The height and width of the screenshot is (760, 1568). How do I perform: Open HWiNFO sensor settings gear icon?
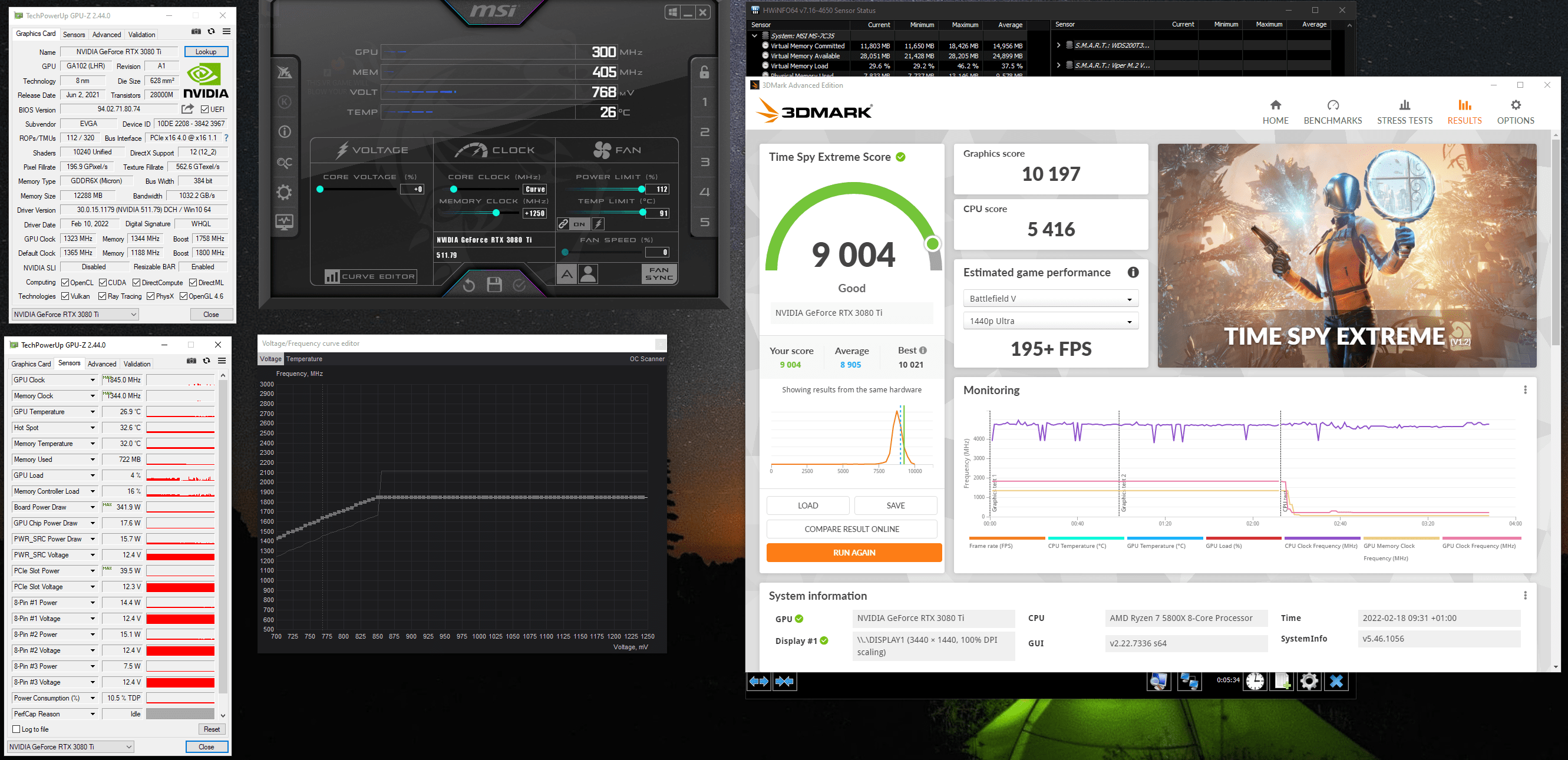point(1309,682)
